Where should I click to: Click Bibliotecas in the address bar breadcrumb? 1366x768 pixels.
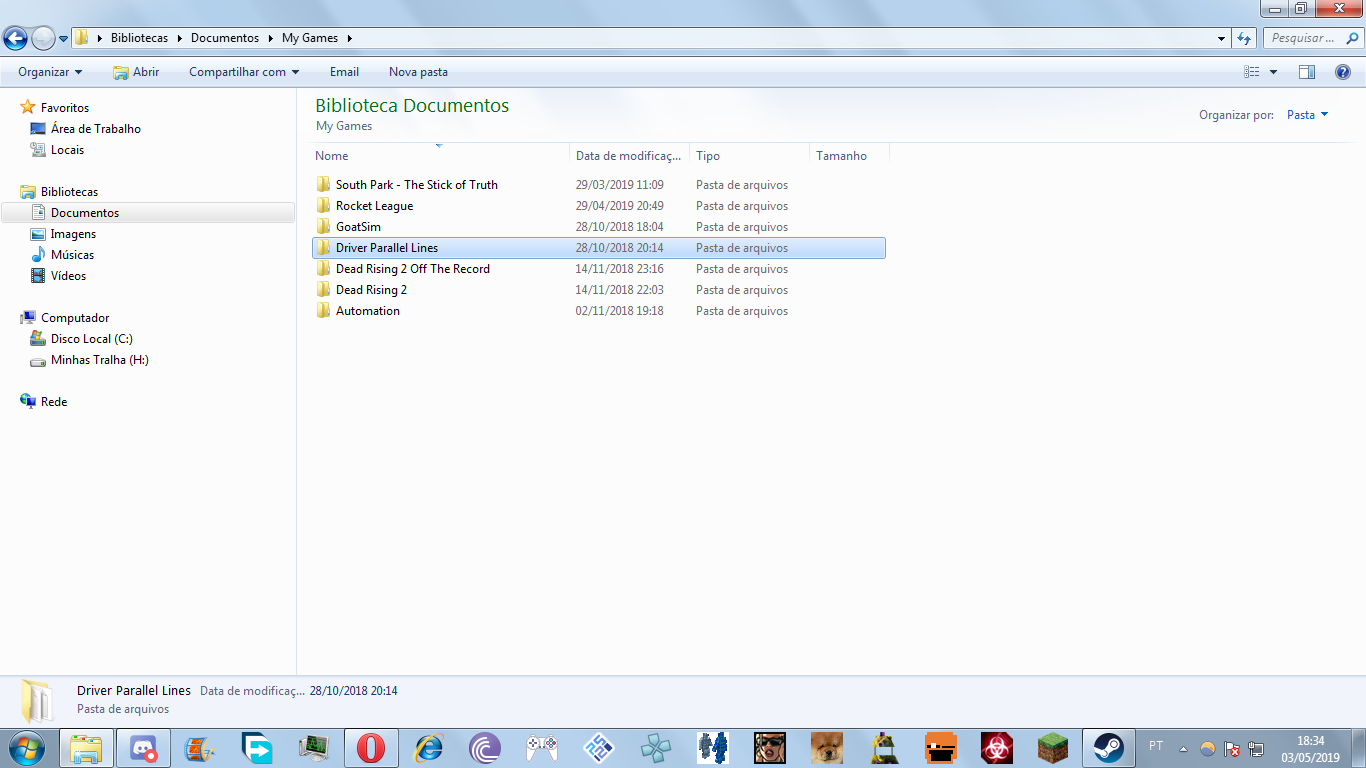pos(139,39)
